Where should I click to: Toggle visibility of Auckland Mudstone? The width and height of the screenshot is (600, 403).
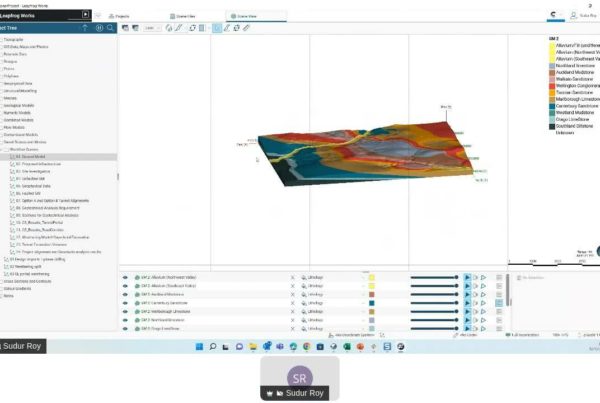(x=125, y=295)
